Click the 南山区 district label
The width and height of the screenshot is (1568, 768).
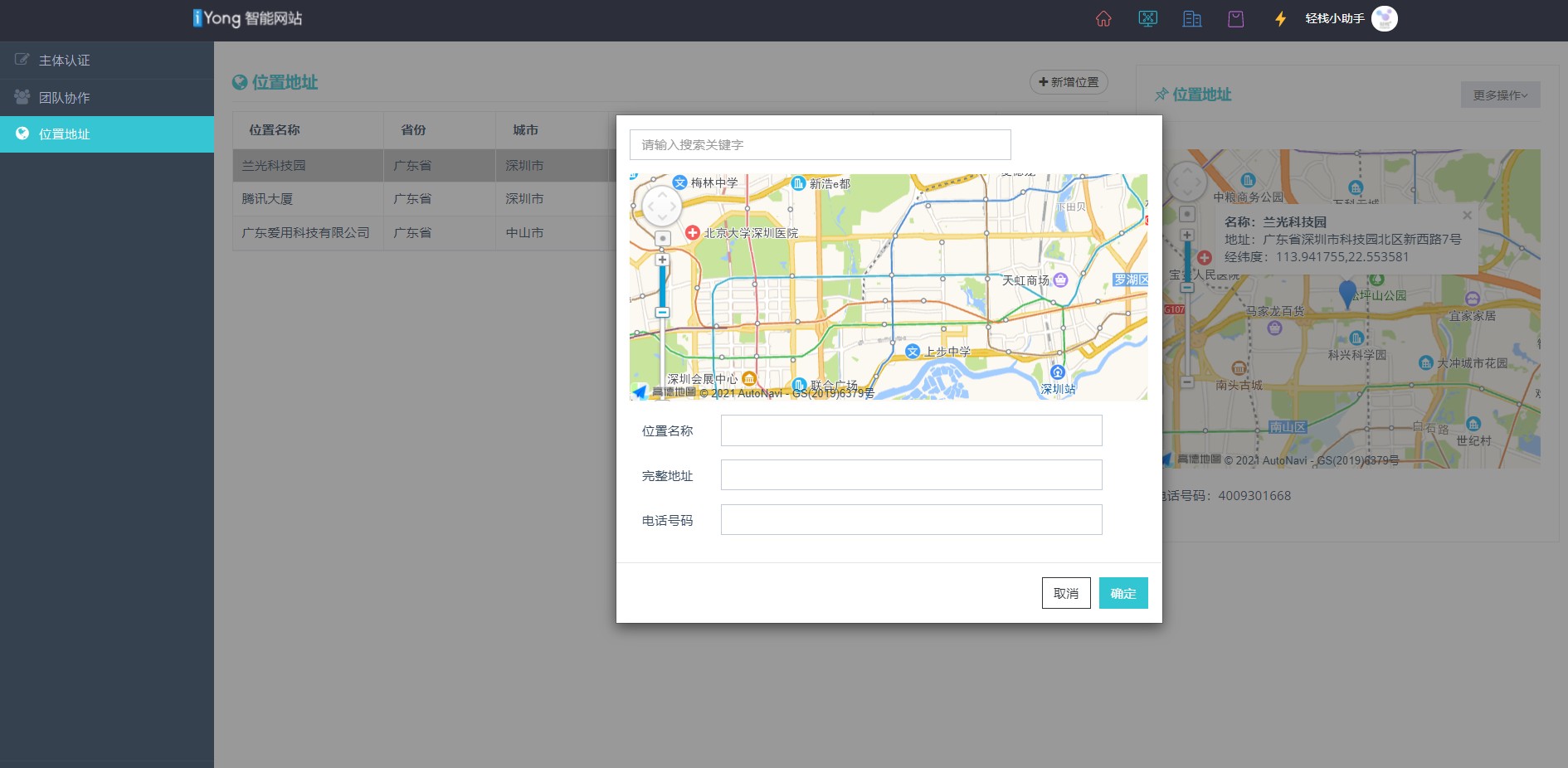(1288, 427)
